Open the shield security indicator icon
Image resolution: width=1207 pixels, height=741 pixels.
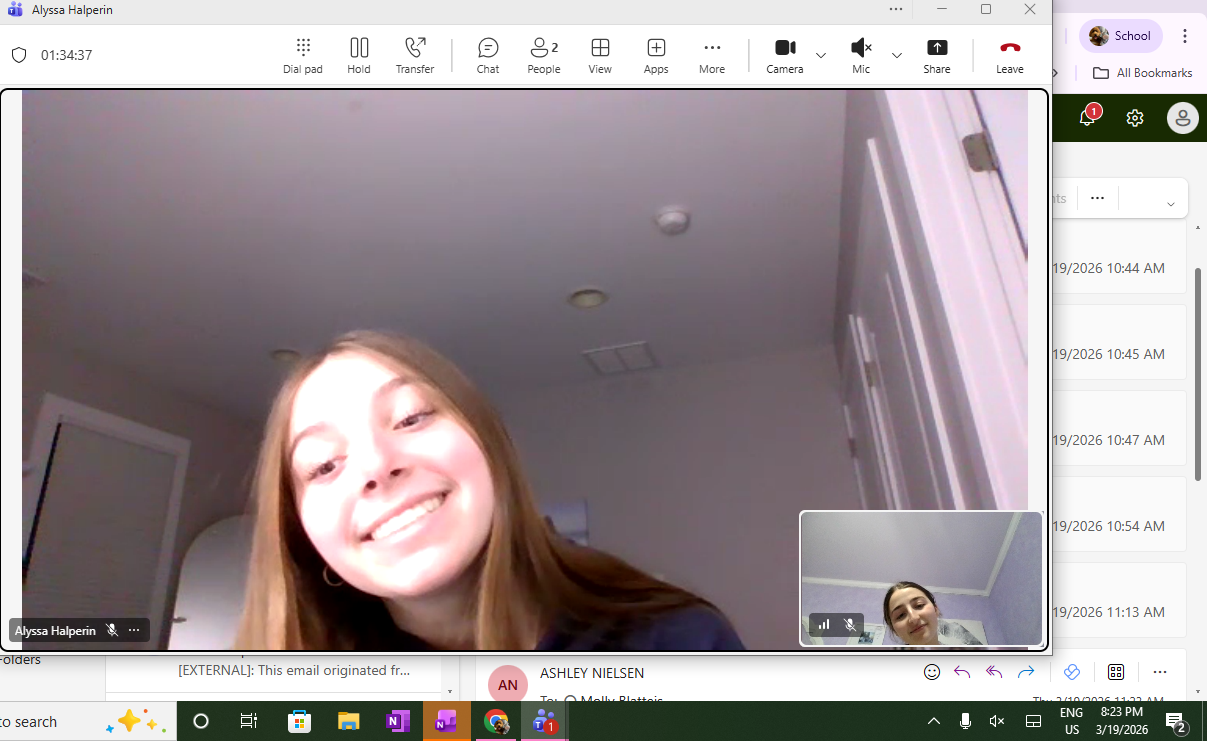[x=19, y=55]
